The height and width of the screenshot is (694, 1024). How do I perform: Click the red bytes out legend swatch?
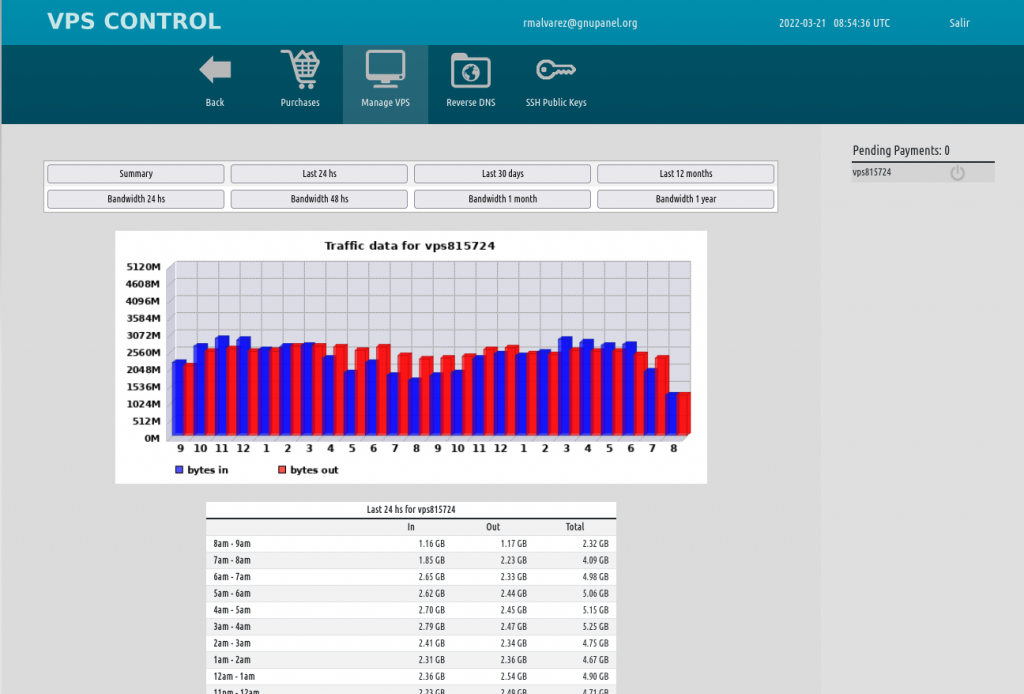click(x=282, y=469)
